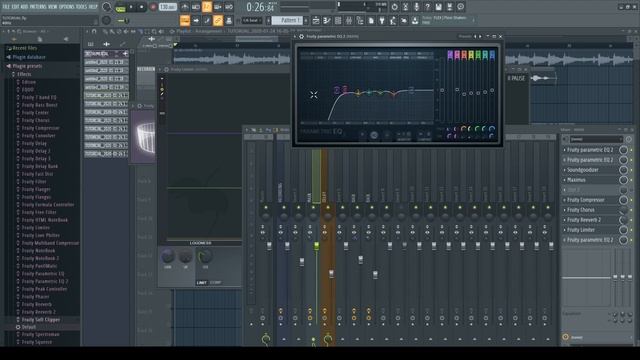The image size is (640, 360).
Task: Open the PATTERNS menu
Action: pos(38,7)
